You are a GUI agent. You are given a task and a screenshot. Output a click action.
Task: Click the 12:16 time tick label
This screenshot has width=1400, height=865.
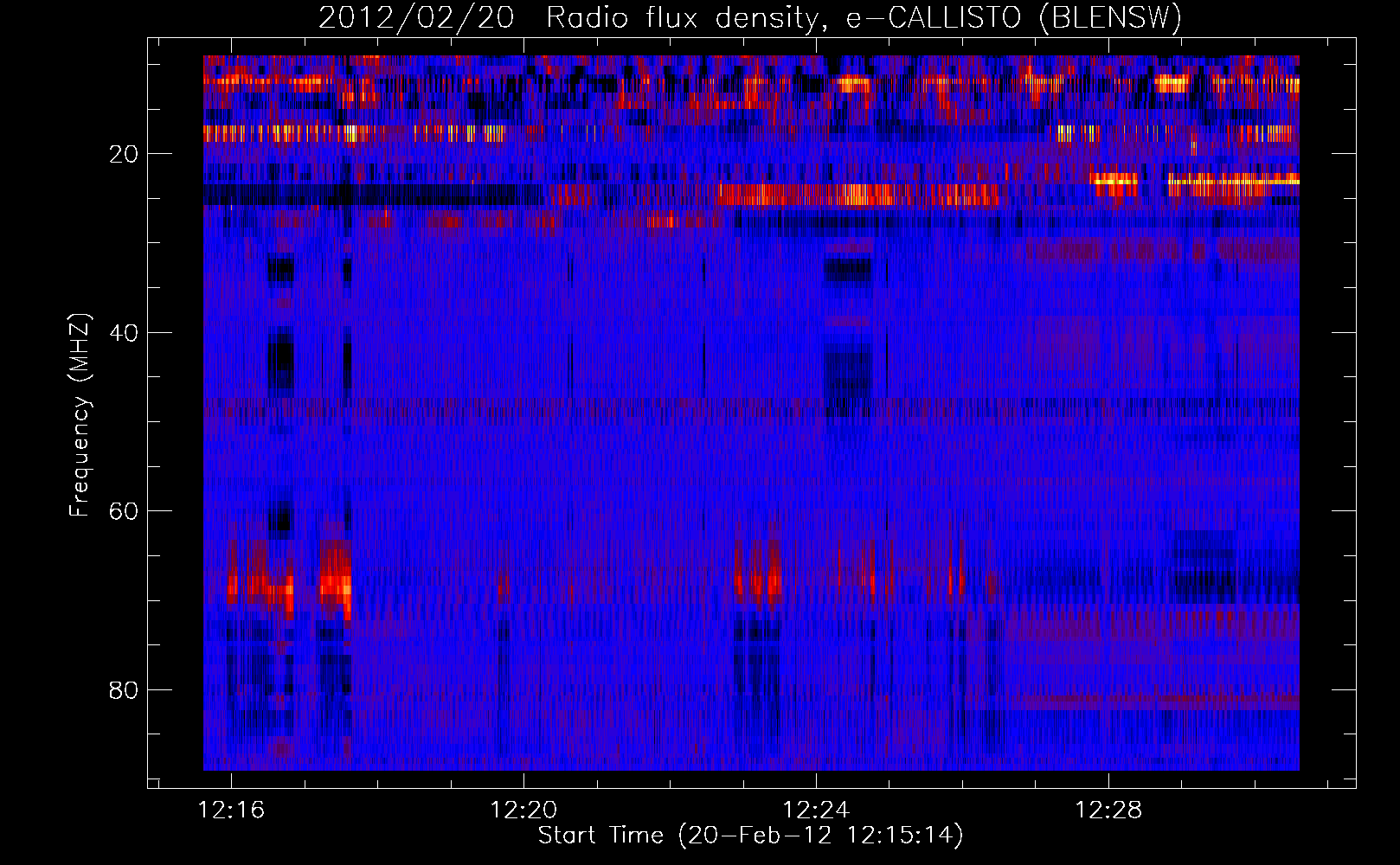coord(231,811)
